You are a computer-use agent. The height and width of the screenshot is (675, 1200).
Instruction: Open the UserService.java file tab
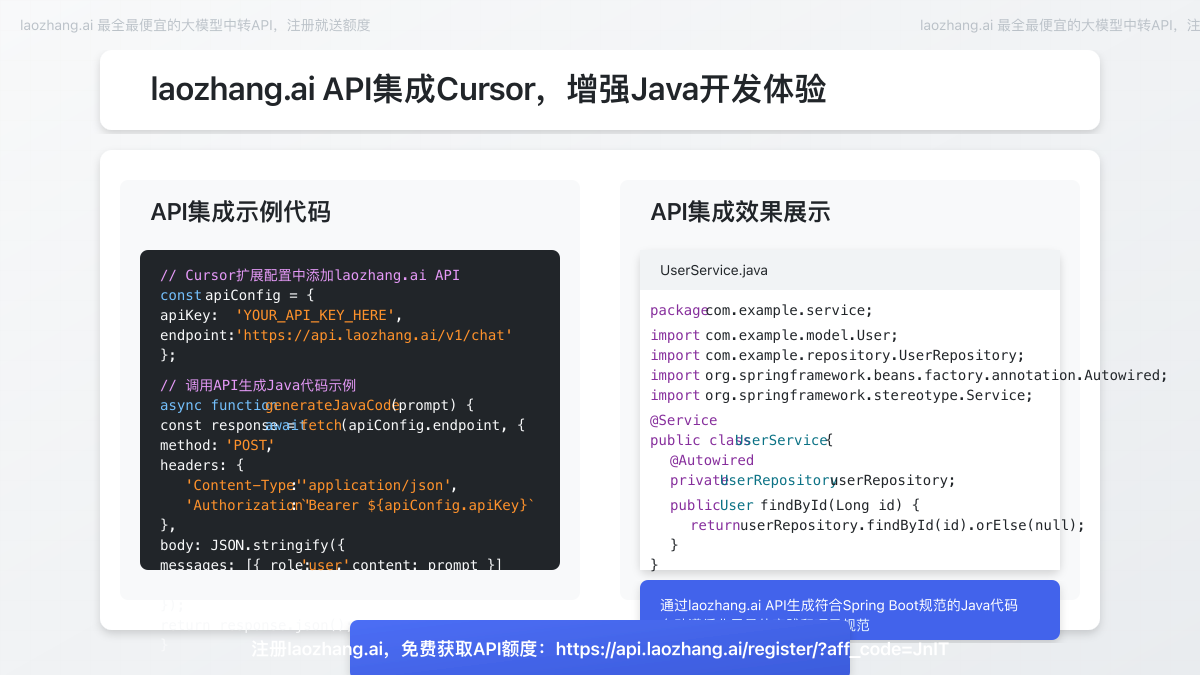[714, 270]
